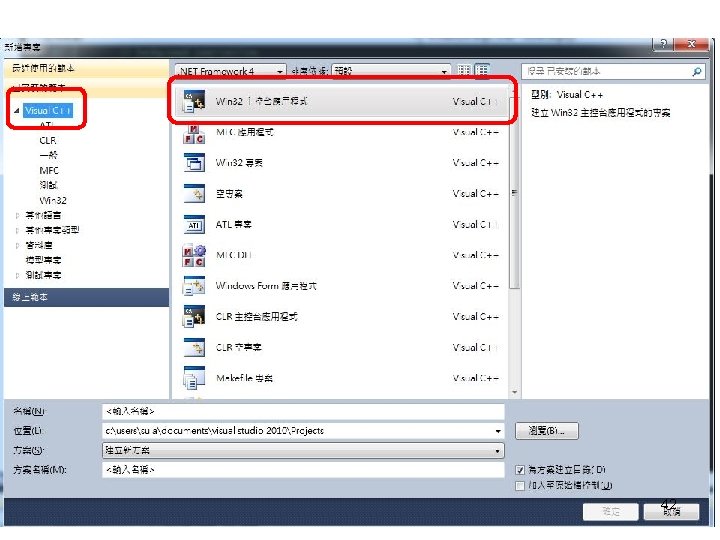Switch to medium icons view
This screenshot has width=720, height=540.
482,70
